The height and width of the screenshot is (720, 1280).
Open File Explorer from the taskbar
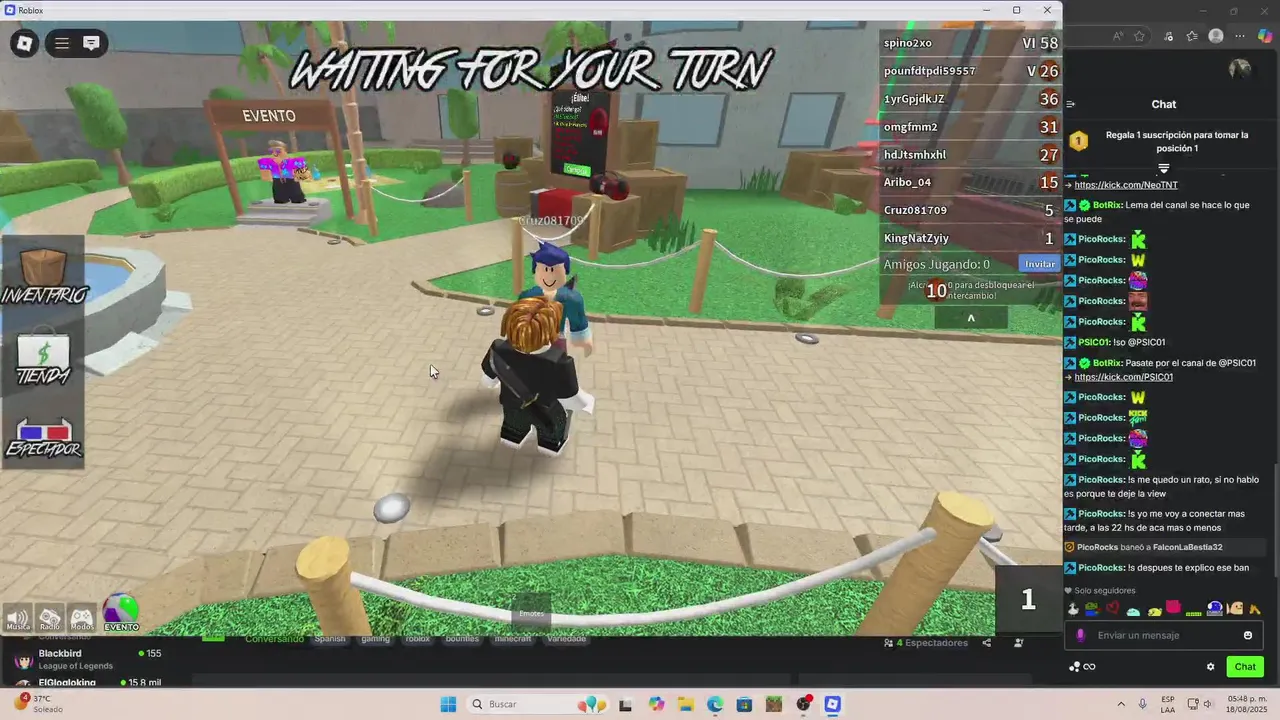click(686, 704)
